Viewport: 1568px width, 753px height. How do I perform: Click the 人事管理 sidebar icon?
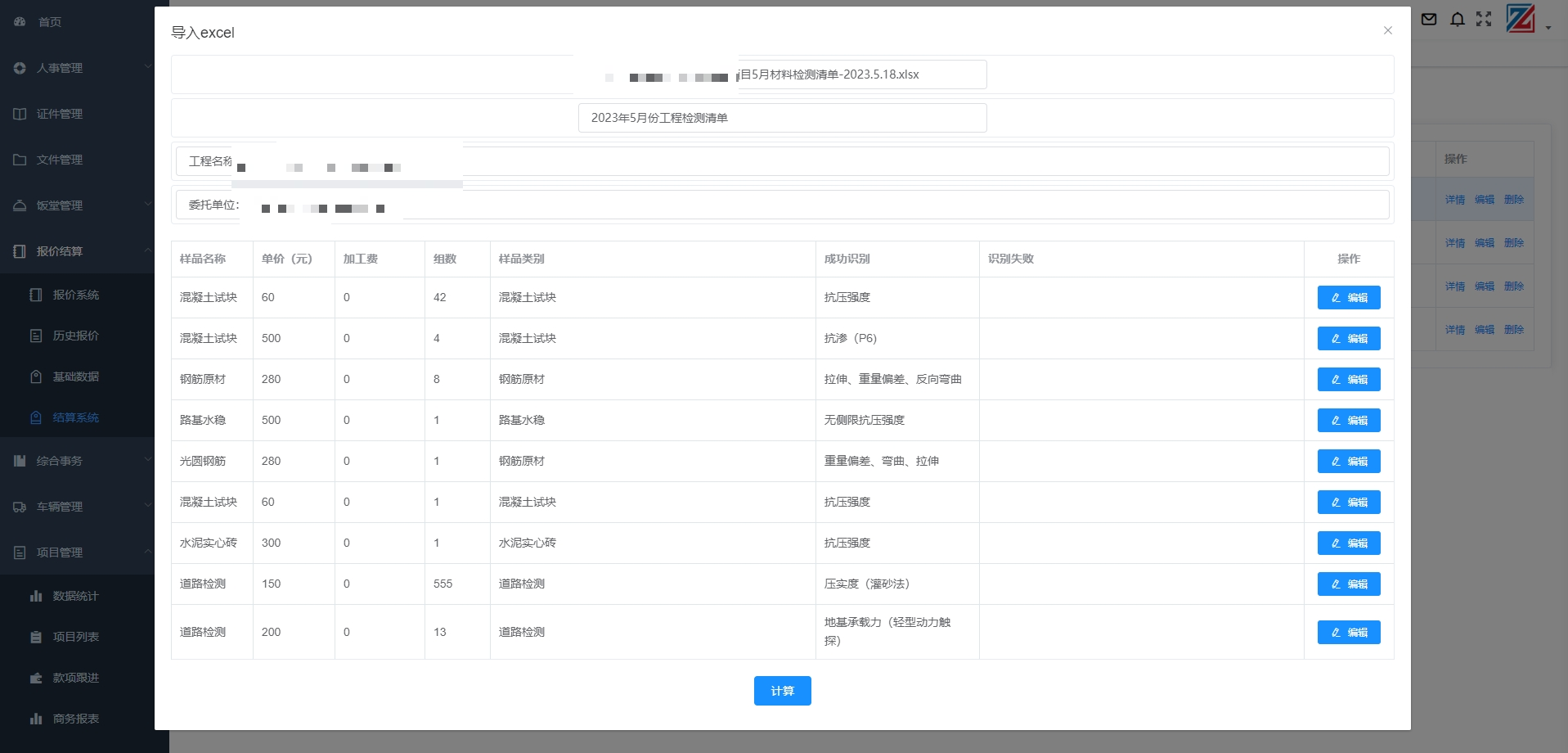[20, 68]
